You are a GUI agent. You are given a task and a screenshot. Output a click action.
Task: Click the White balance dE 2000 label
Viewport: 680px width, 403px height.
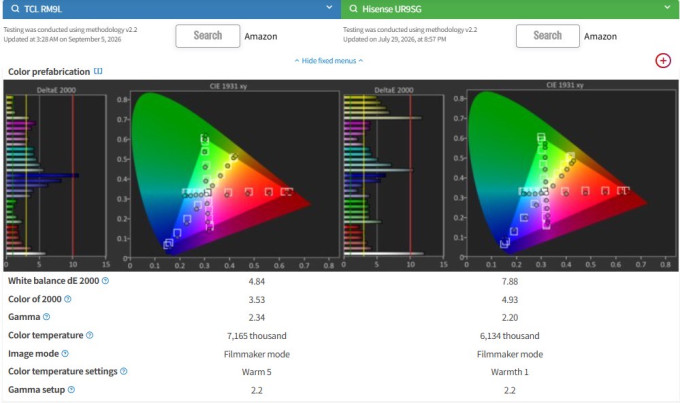point(54,281)
